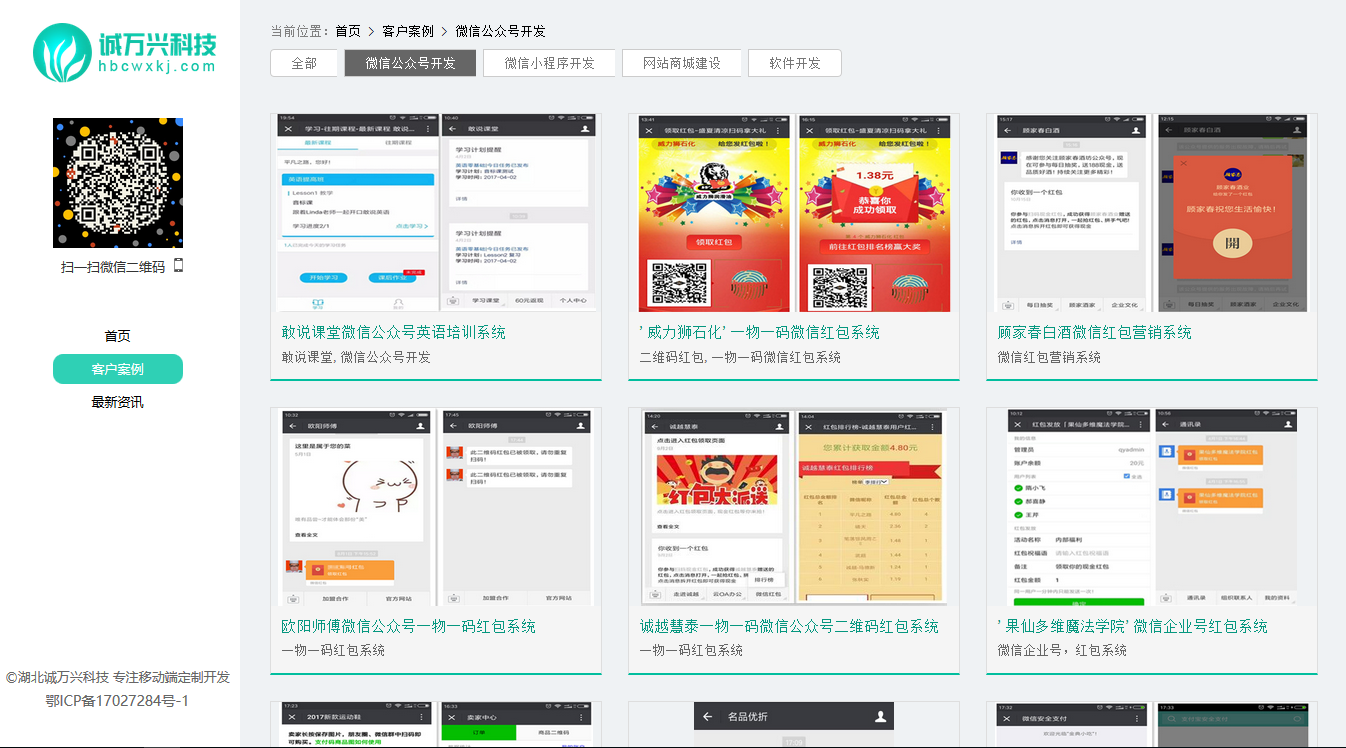The height and width of the screenshot is (748, 1346).
Task: Select the 微信公众号开发 filter tab
Action: click(x=410, y=63)
